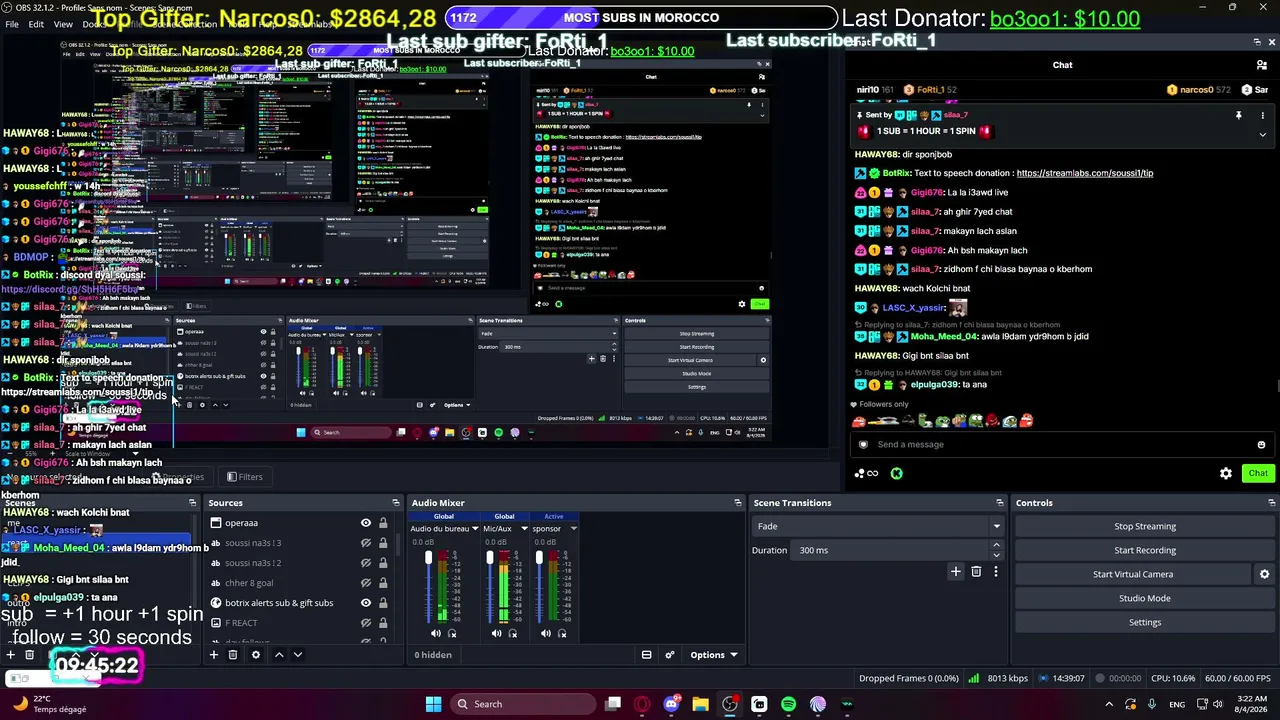
Task: Open source properties gear in Sources toolbar
Action: click(256, 655)
